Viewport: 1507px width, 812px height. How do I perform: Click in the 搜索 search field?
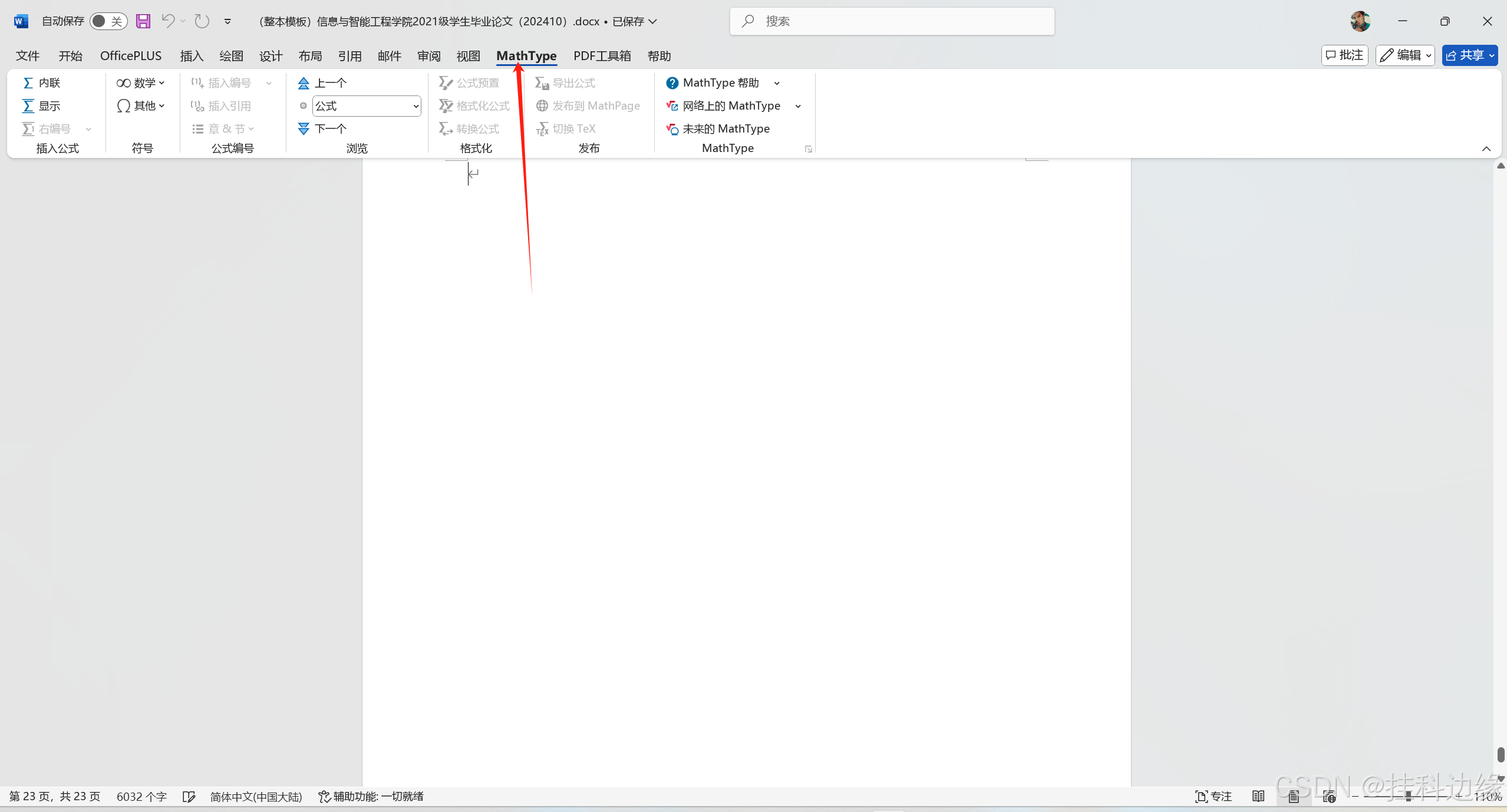tap(892, 21)
